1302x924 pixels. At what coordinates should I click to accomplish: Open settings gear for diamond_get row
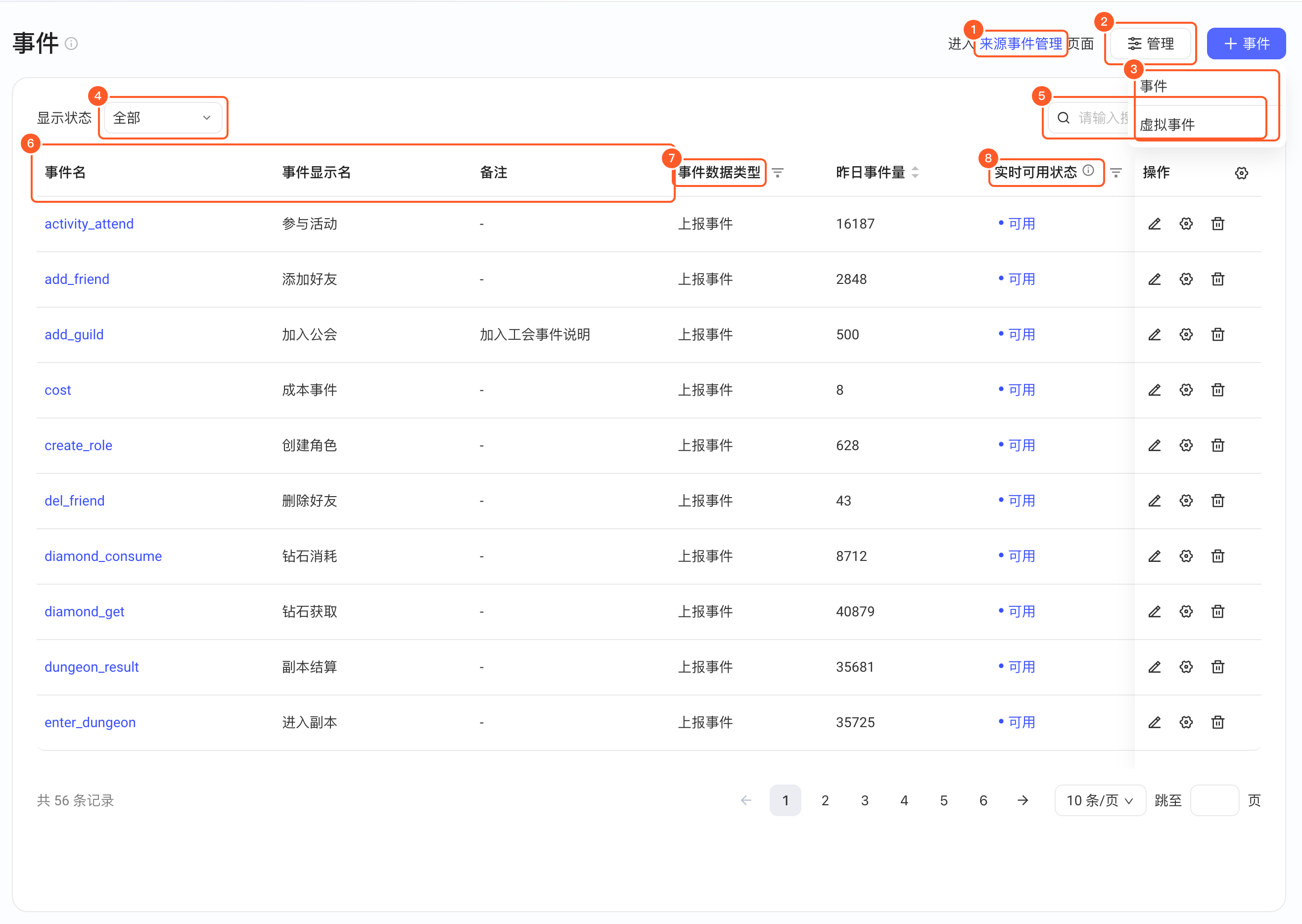click(1186, 611)
